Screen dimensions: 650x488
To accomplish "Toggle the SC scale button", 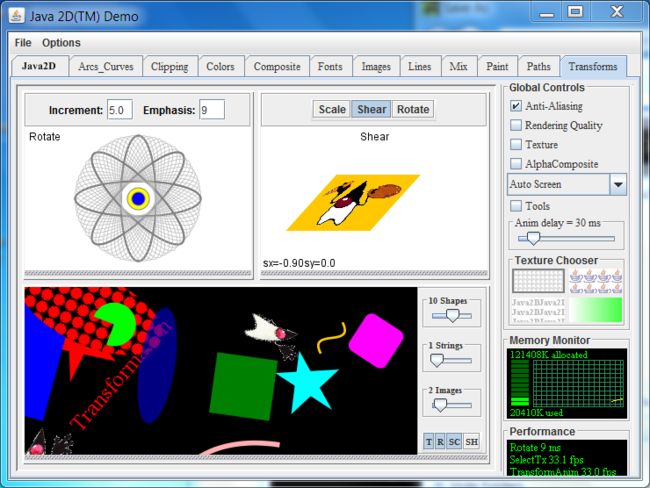I will point(454,442).
